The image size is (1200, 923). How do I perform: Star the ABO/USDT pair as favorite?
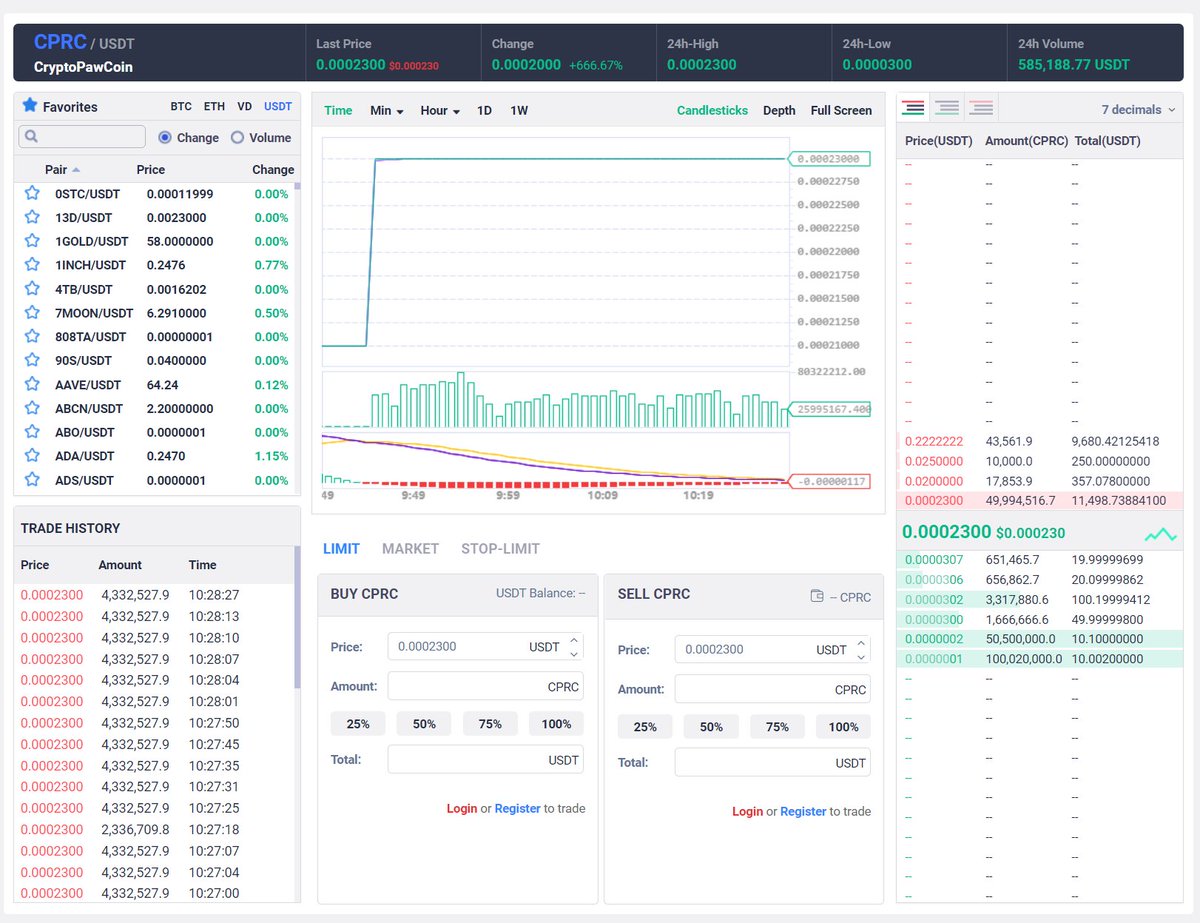[x=32, y=432]
